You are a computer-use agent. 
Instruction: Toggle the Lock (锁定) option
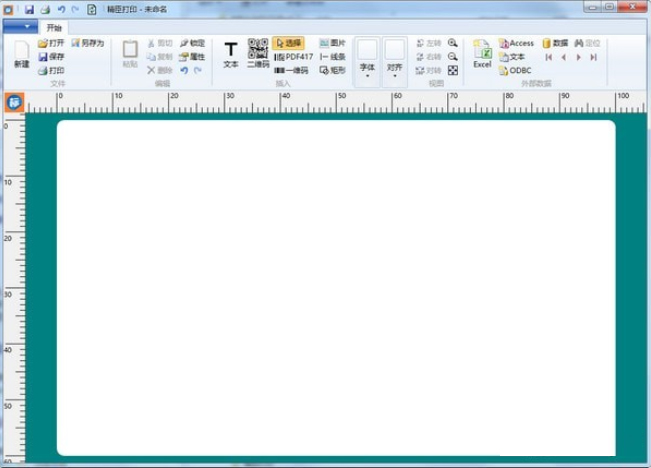192,44
